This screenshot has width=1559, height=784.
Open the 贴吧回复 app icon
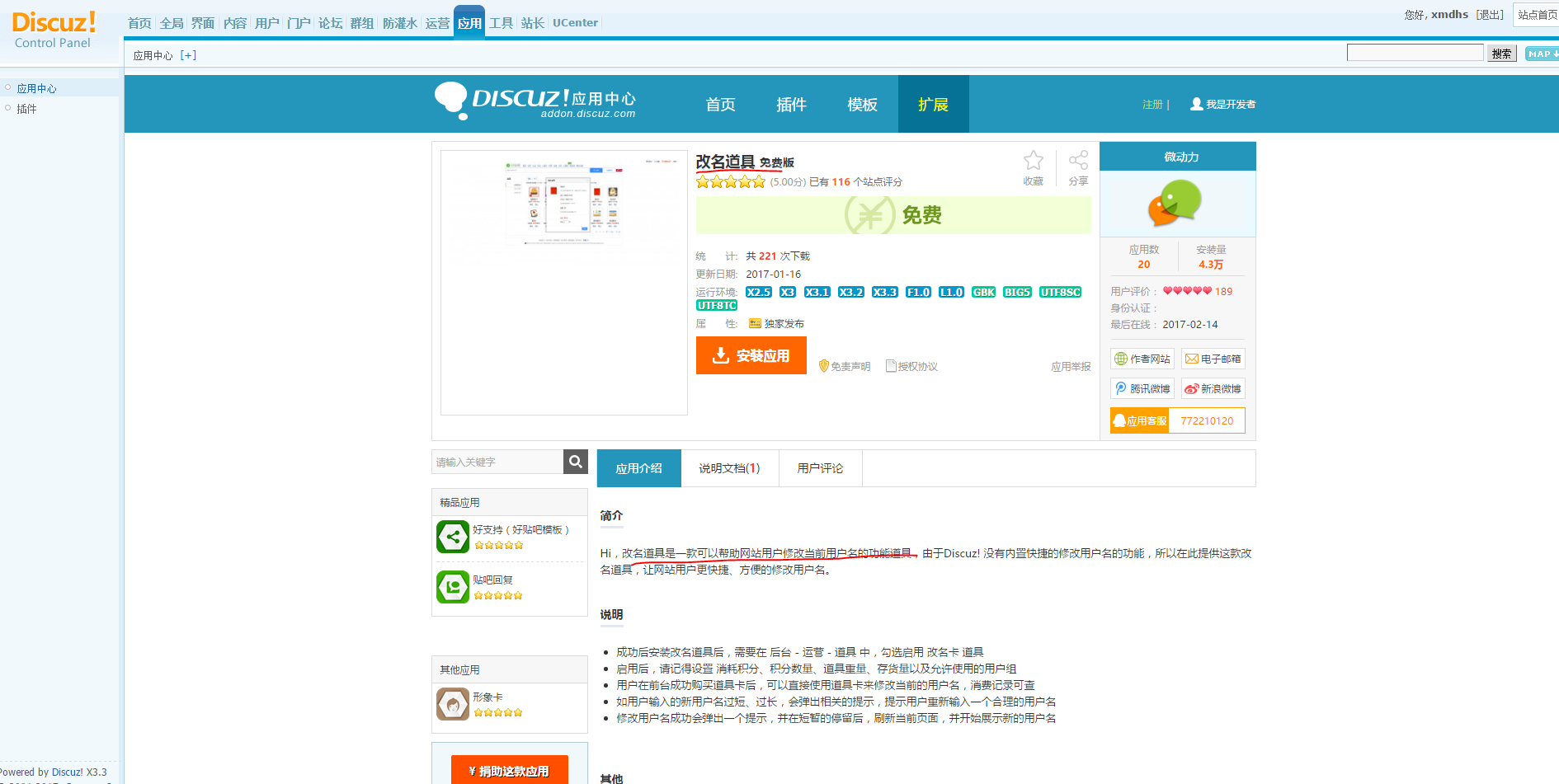tap(453, 587)
